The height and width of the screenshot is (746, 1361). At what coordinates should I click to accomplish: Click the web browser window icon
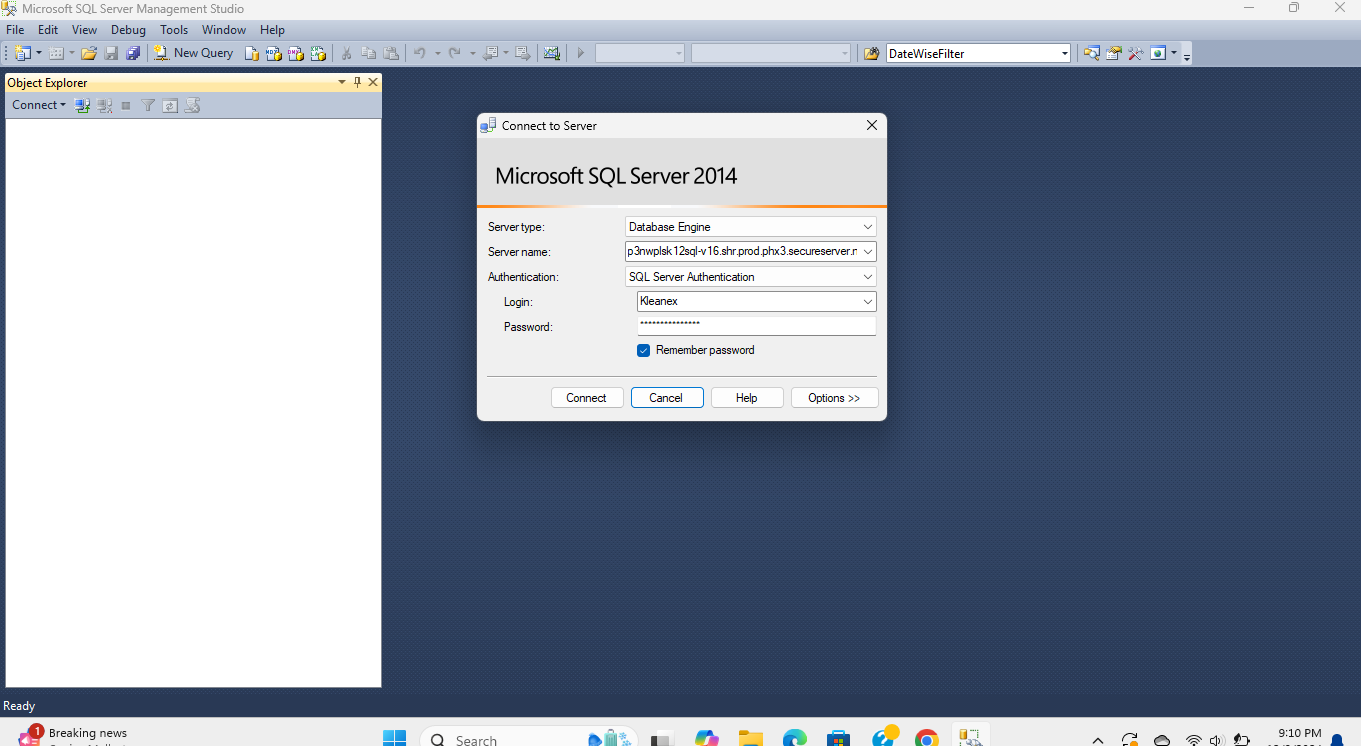(x=1158, y=53)
